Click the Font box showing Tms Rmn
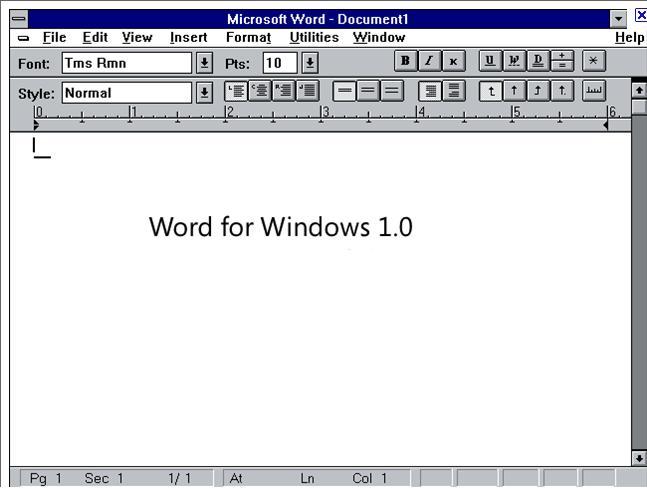647x489 pixels. (x=127, y=63)
